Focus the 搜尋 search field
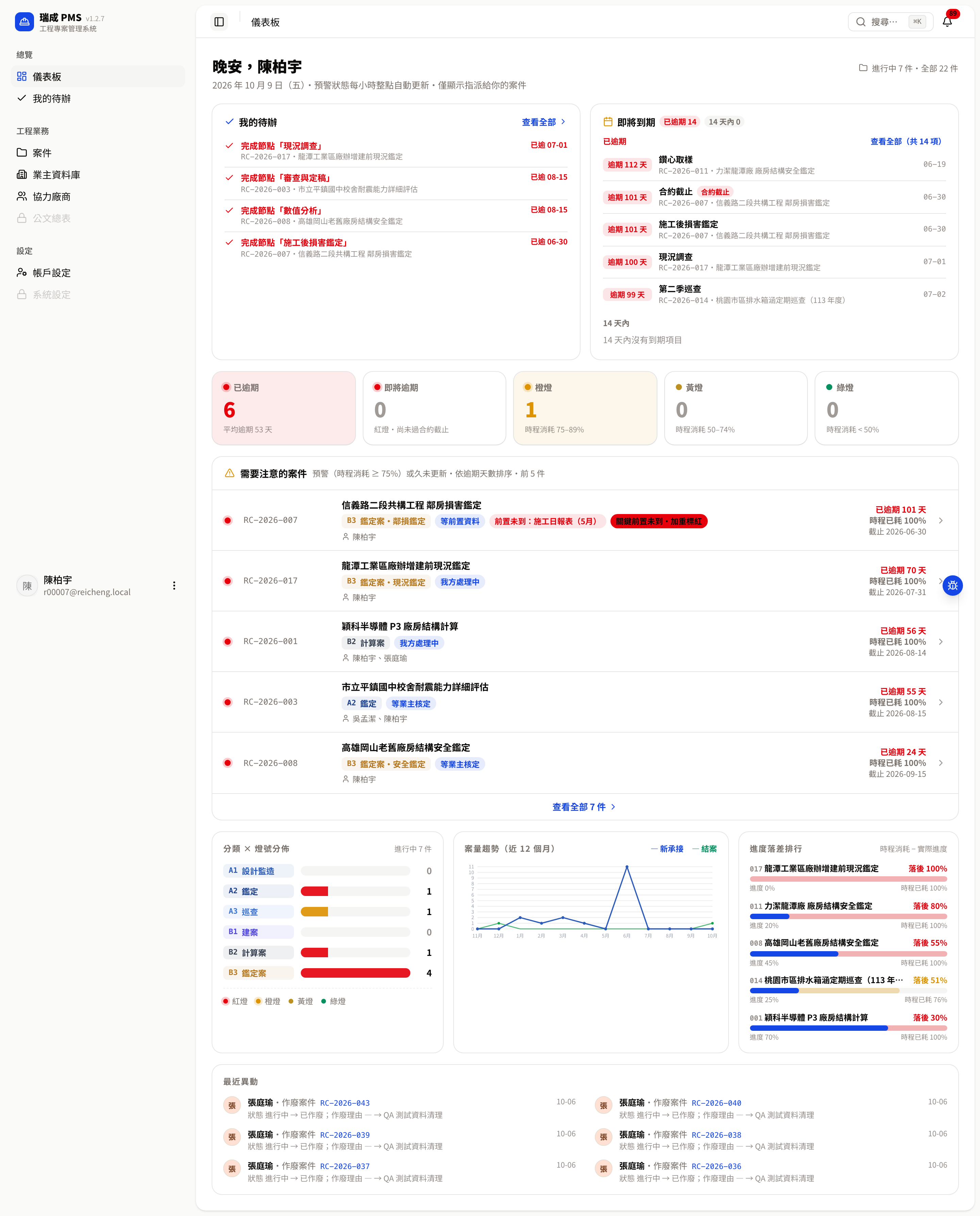980x1216 pixels. (x=890, y=22)
